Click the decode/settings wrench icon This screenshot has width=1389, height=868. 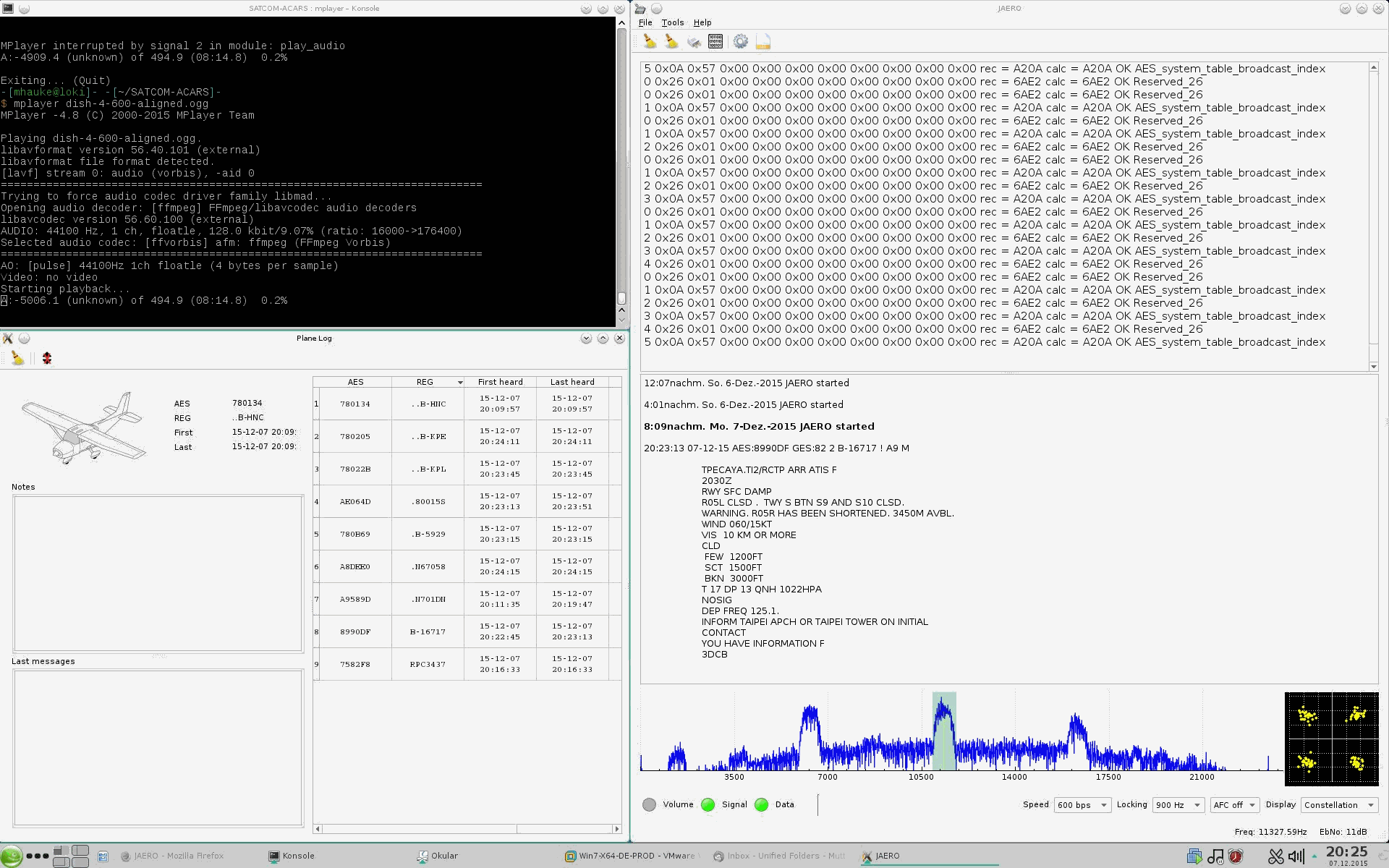coord(741,41)
